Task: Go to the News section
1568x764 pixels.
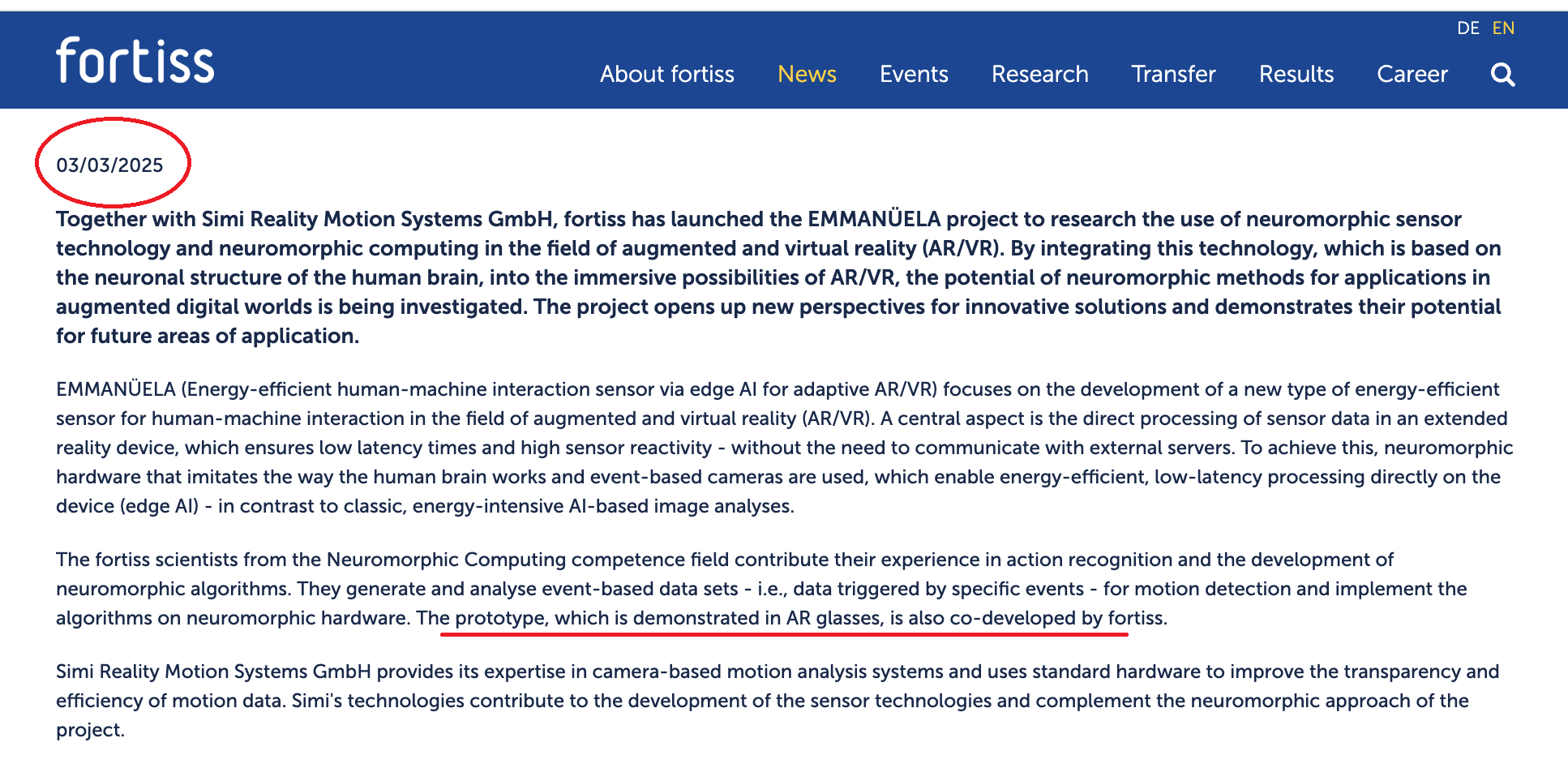Action: click(806, 75)
